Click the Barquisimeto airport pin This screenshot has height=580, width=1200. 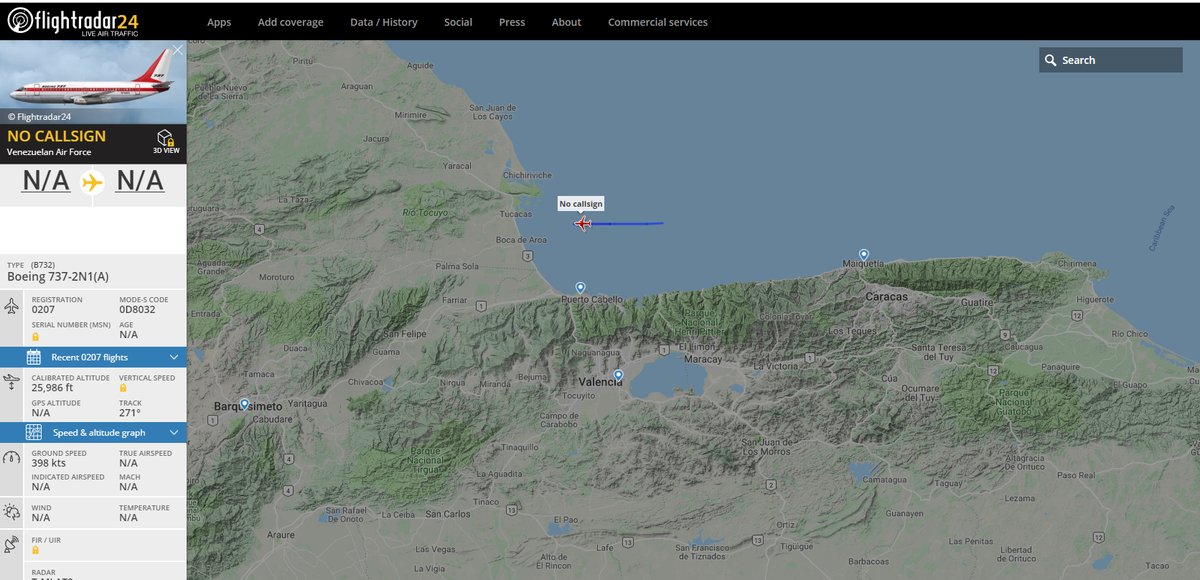click(244, 404)
